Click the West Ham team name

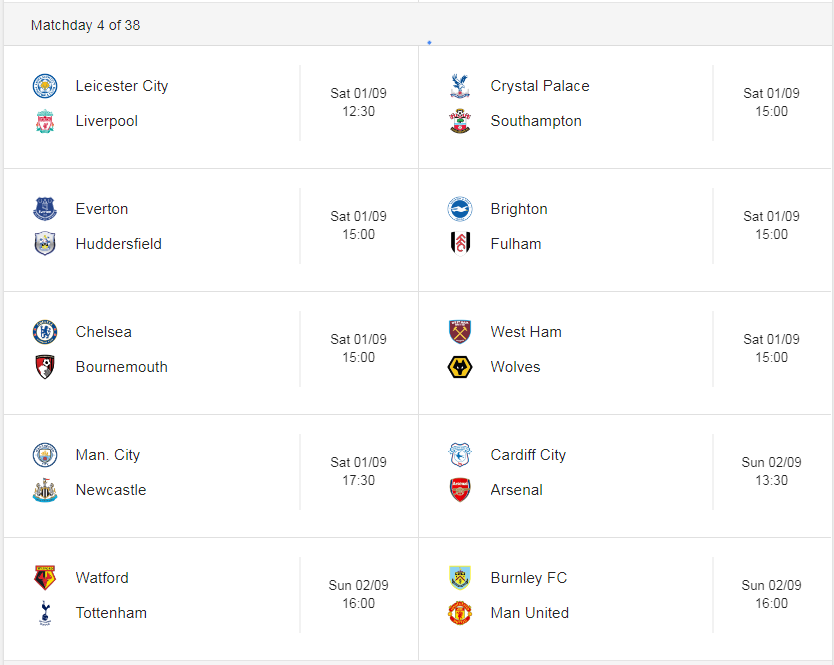[x=526, y=332]
